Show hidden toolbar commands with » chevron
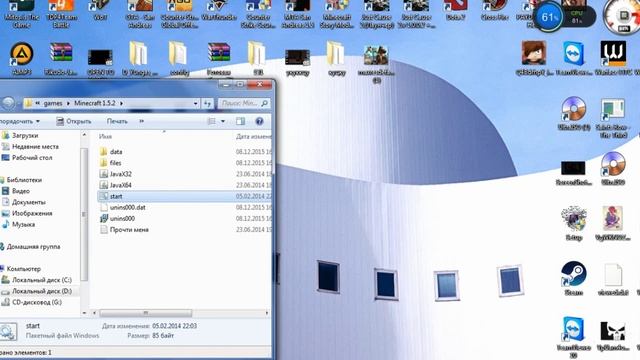Viewport: 640px width, 360px height. click(x=142, y=121)
